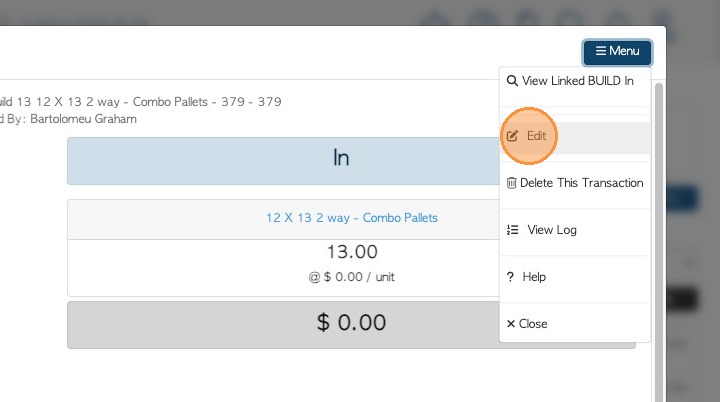Select Delete This Transaction option
Screen dimensions: 720x402
pyautogui.click(x=581, y=183)
